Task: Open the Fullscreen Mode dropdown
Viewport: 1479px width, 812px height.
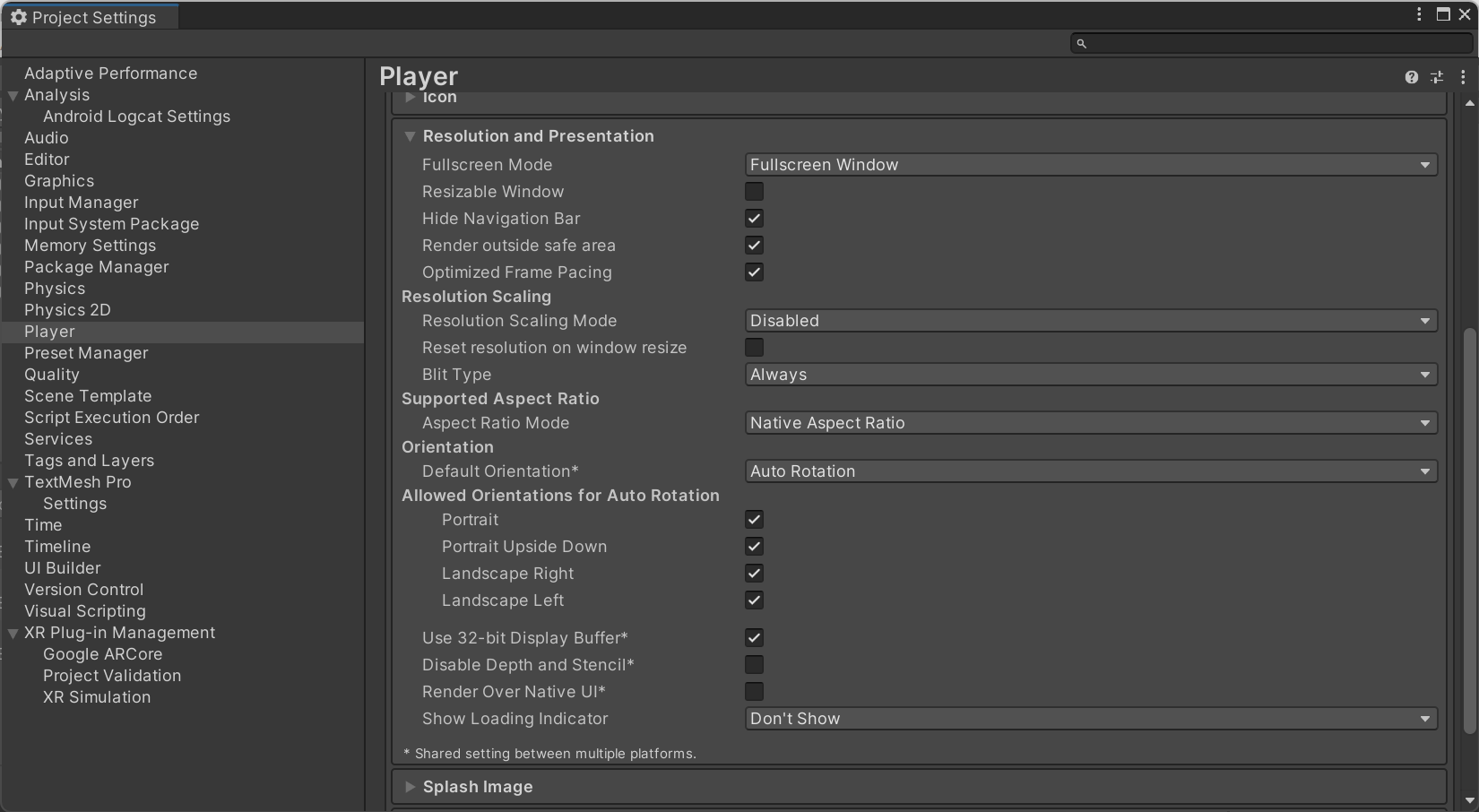Action: [1091, 165]
